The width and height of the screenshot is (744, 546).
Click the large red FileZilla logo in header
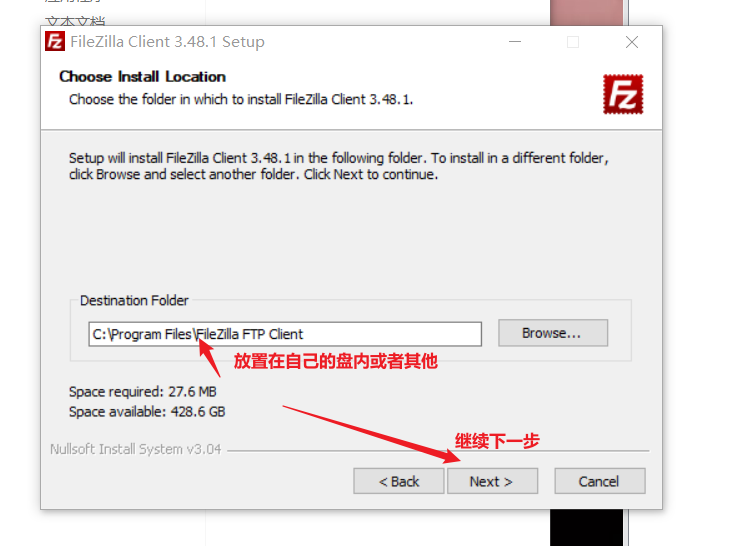click(623, 94)
